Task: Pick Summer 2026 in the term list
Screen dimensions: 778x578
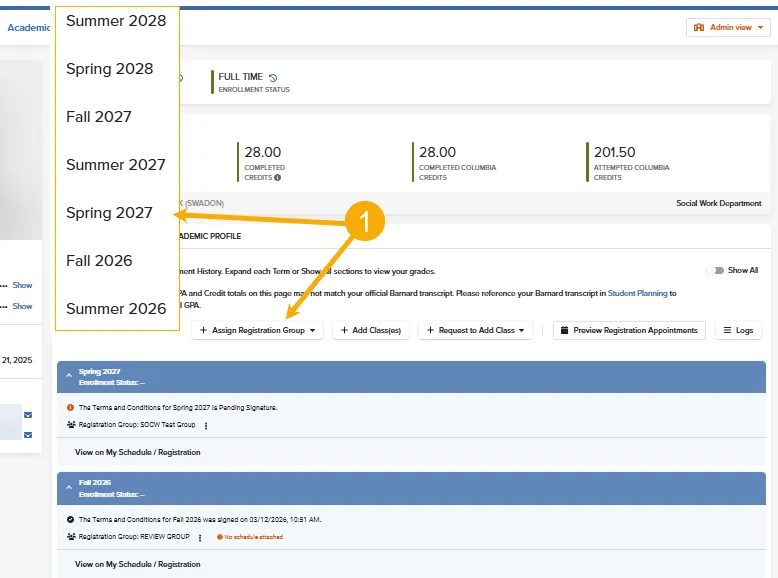Action: 116,309
